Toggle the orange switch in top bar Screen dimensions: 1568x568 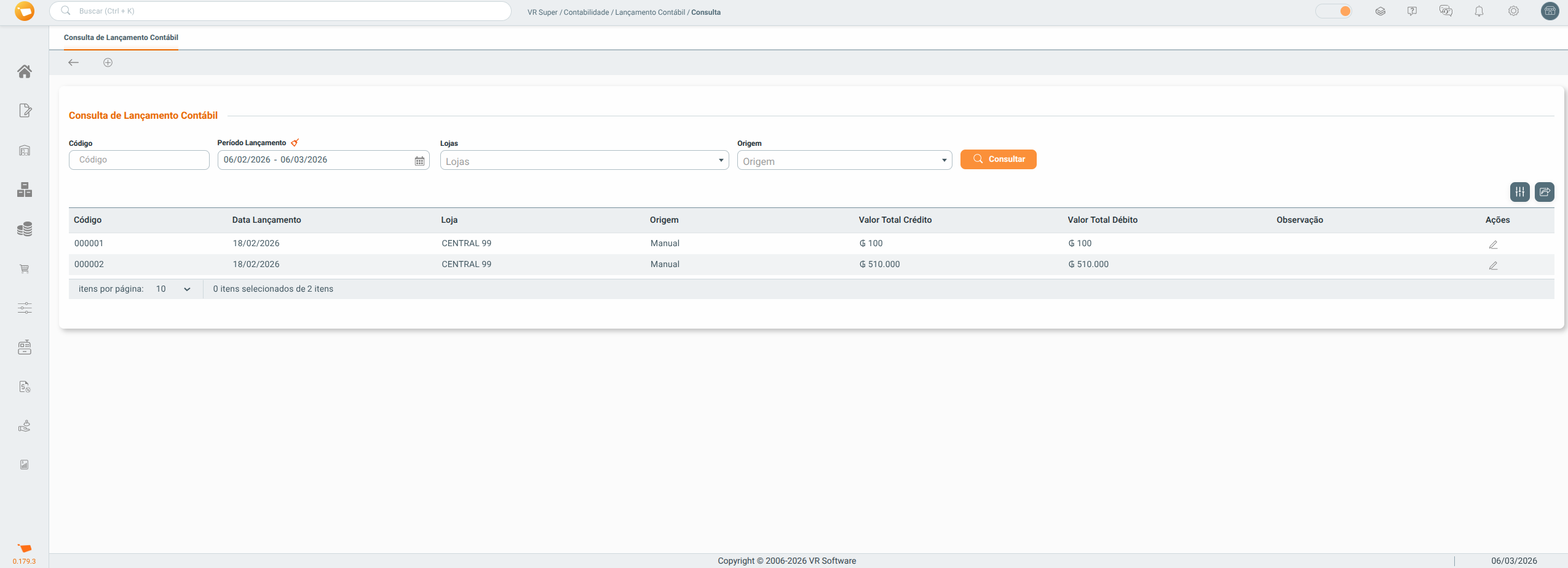coord(1333,11)
